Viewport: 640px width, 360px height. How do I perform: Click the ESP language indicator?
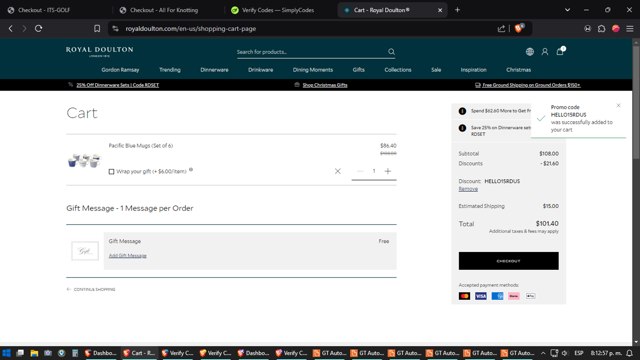pyautogui.click(x=579, y=353)
